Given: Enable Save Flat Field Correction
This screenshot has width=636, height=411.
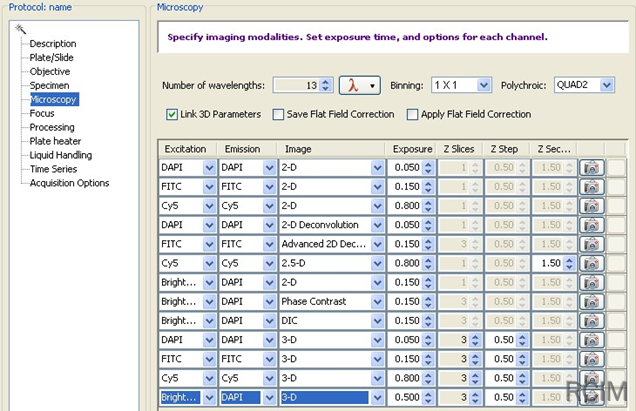Looking at the screenshot, I should [279, 114].
